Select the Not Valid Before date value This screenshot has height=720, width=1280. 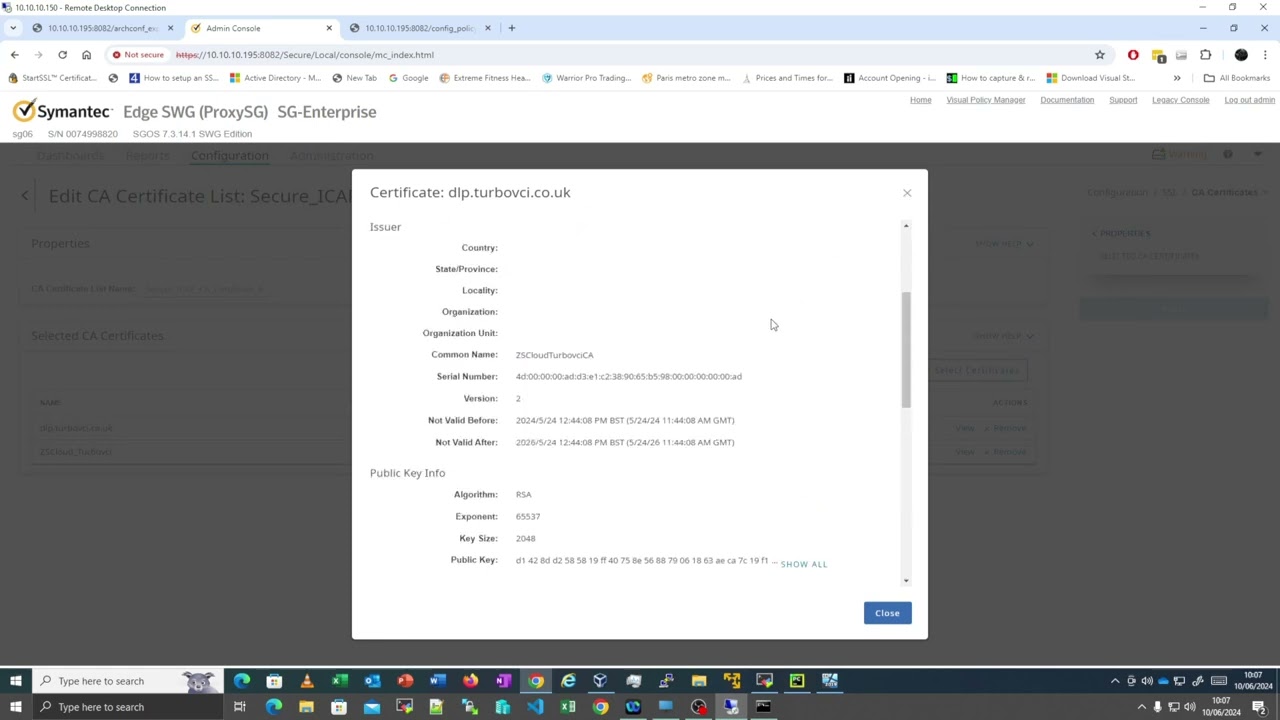click(x=625, y=420)
